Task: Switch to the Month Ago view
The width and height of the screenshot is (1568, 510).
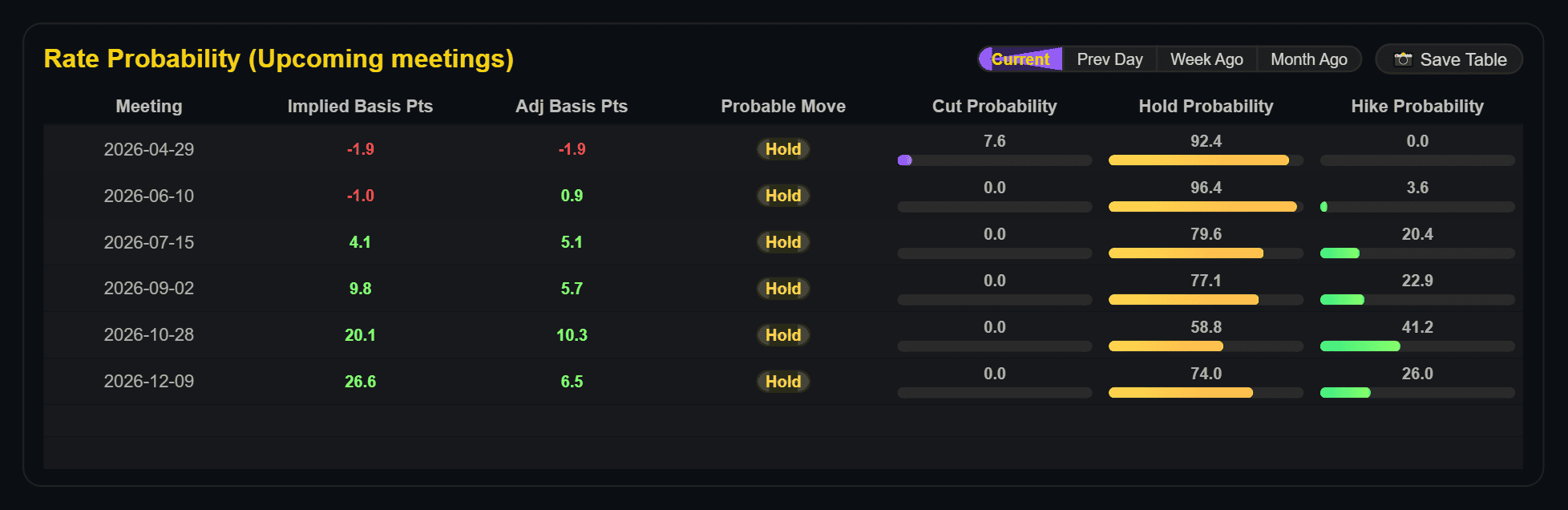Action: (x=1309, y=59)
